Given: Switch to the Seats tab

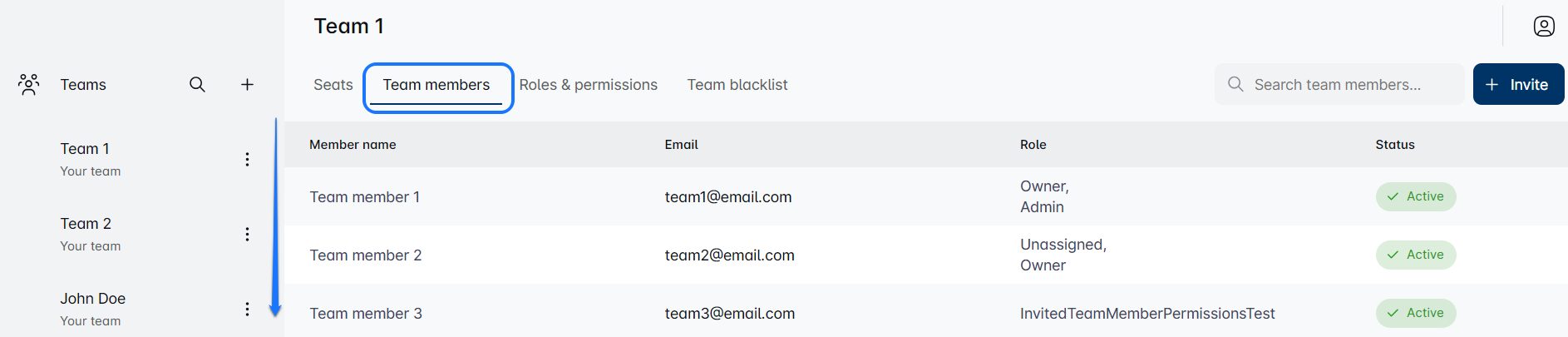Looking at the screenshot, I should coord(333,85).
